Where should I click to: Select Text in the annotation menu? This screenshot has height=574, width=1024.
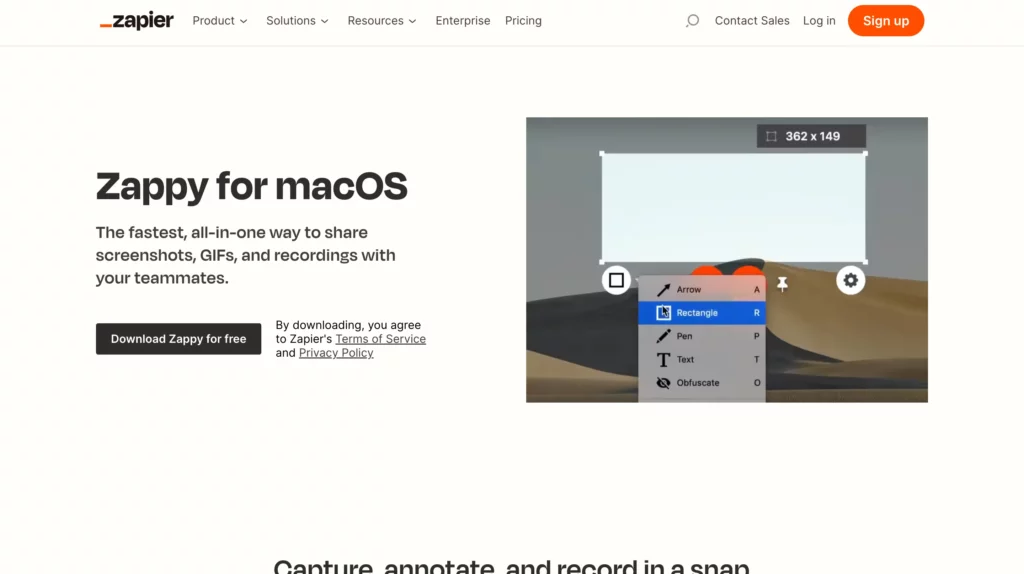point(701,360)
